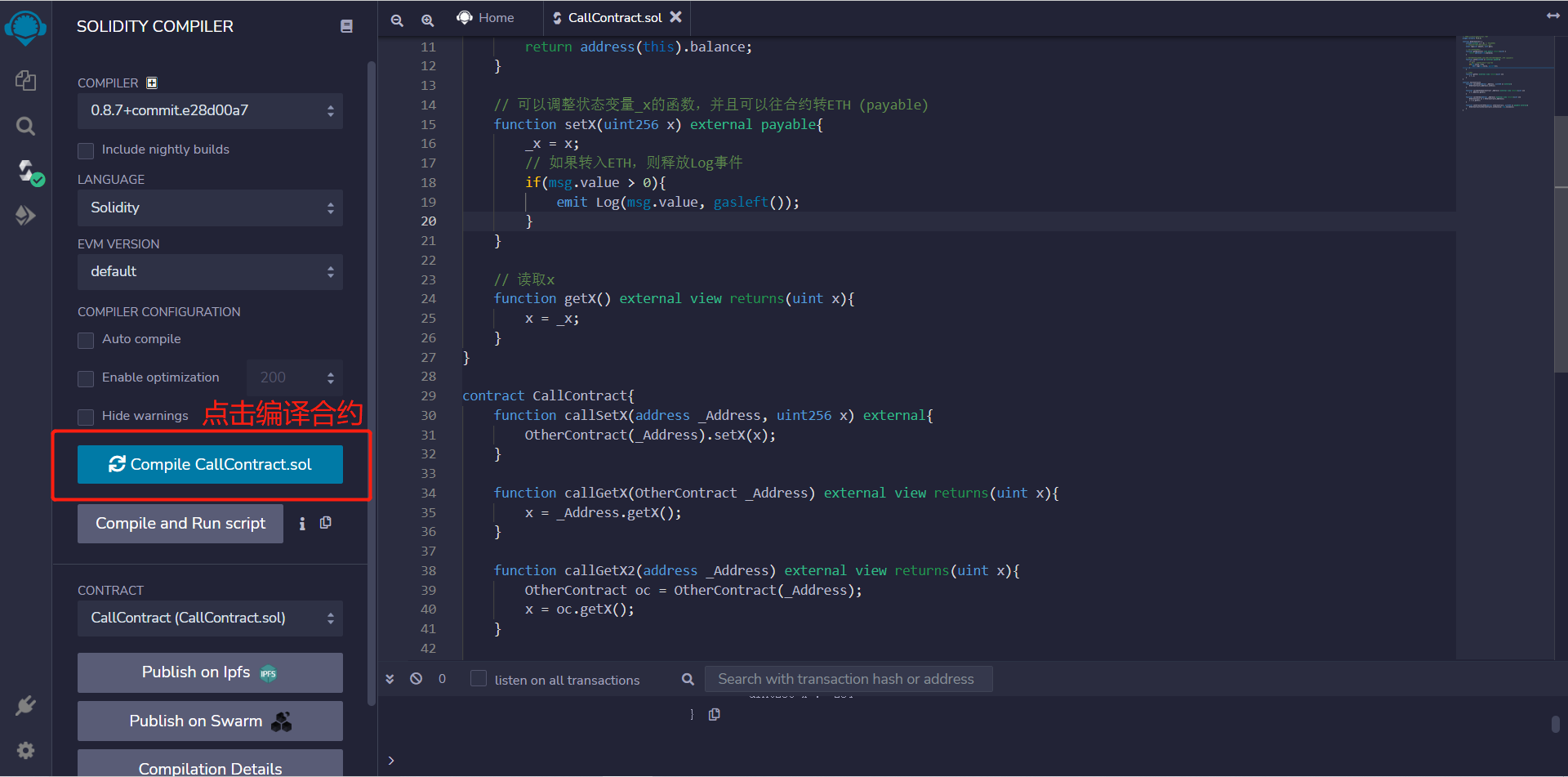Open the Plugin Manager from the sidebar

click(25, 705)
